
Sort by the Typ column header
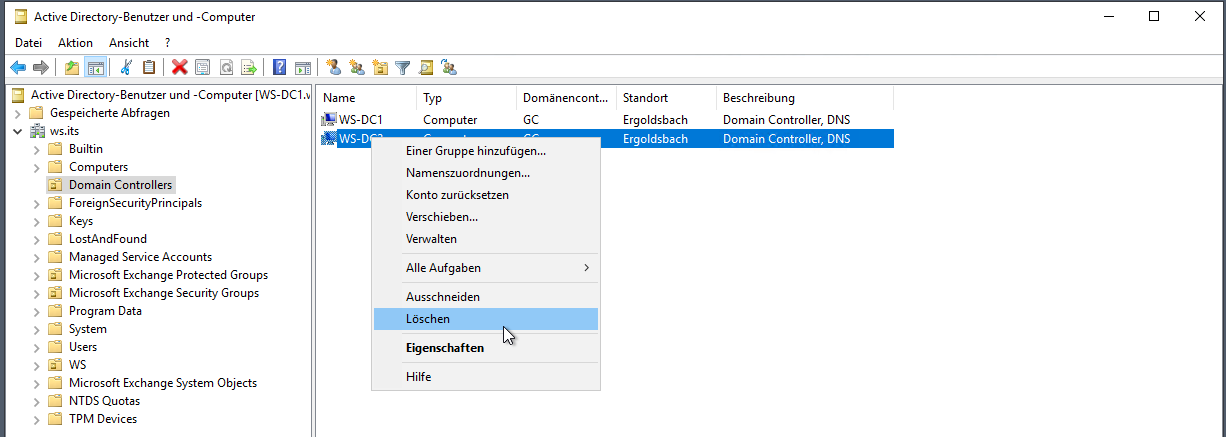coord(466,98)
